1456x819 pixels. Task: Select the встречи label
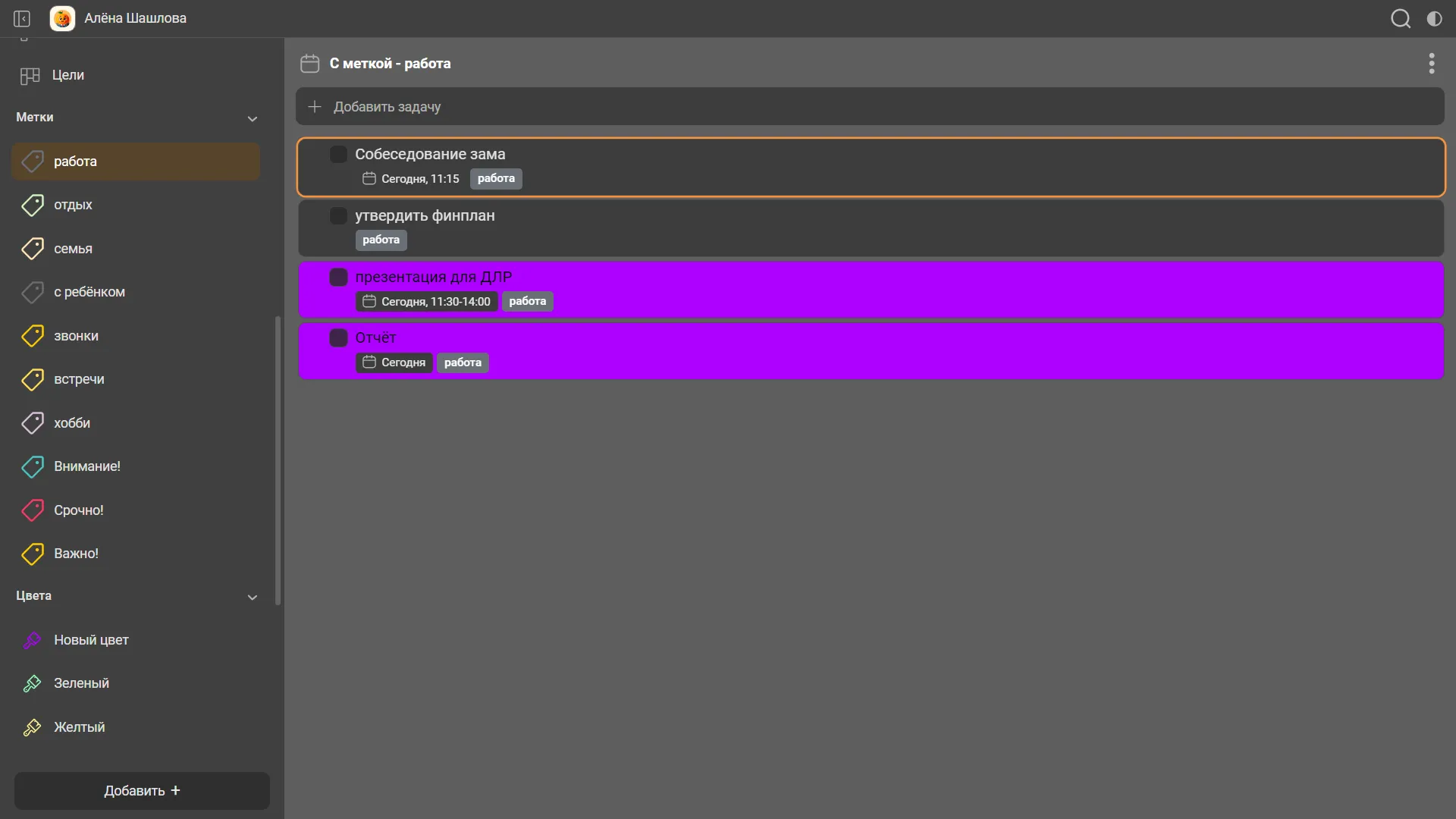coord(79,379)
